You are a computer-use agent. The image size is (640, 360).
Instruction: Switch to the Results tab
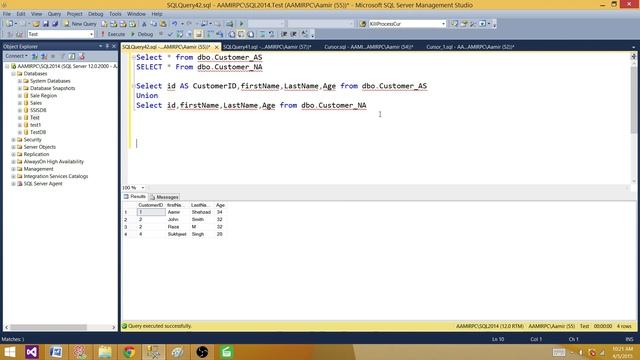(135, 197)
